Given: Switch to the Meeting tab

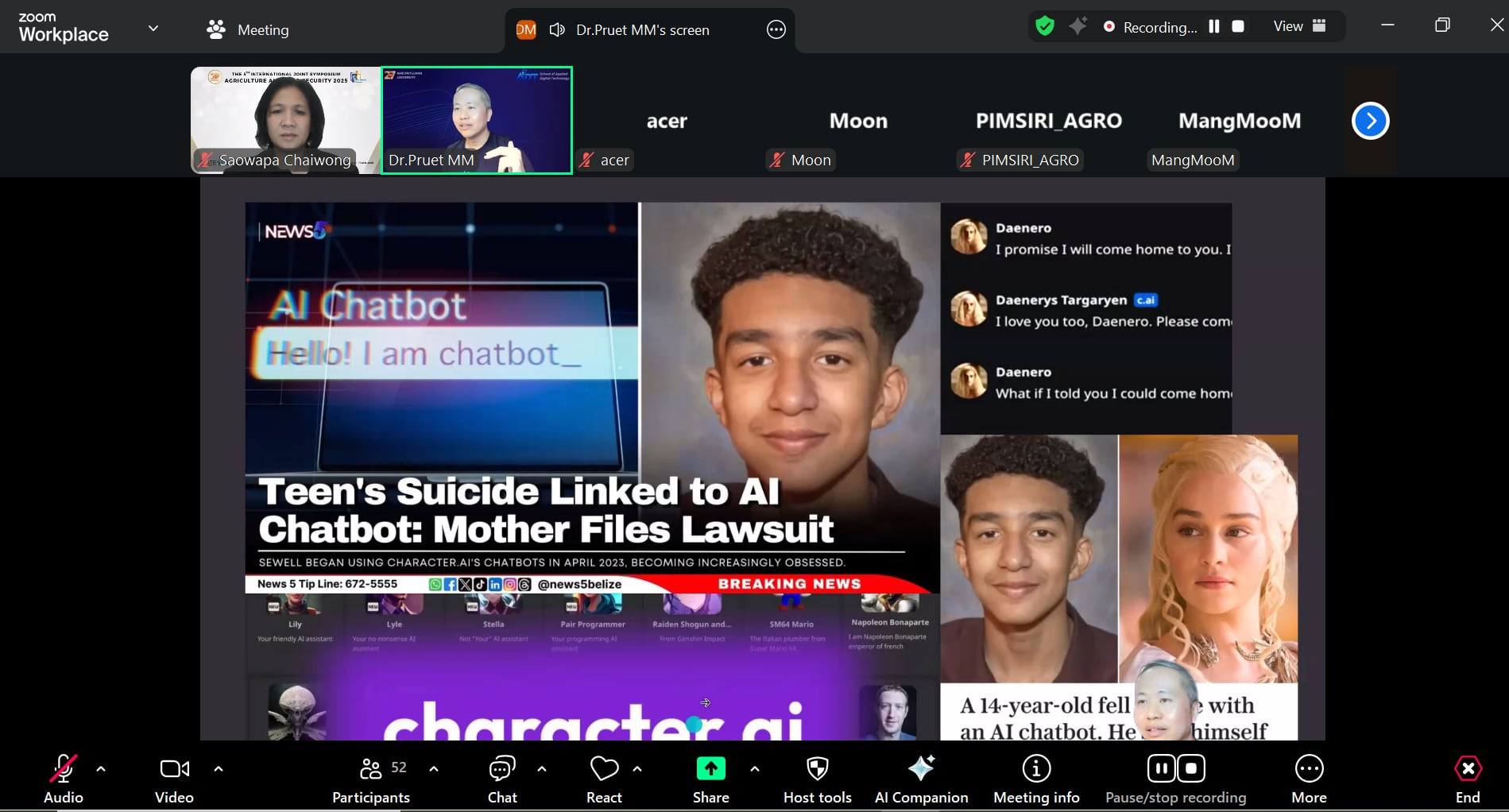Looking at the screenshot, I should point(248,30).
